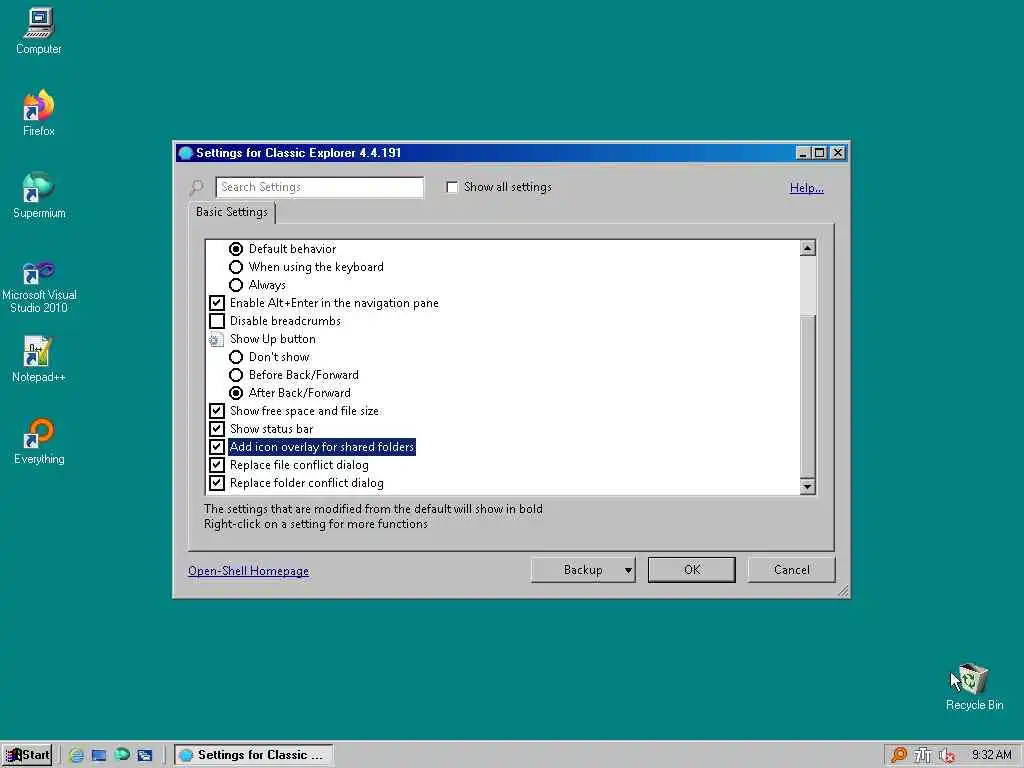This screenshot has height=768, width=1024.
Task: Switch to the Basic Settings tab
Action: (x=232, y=212)
